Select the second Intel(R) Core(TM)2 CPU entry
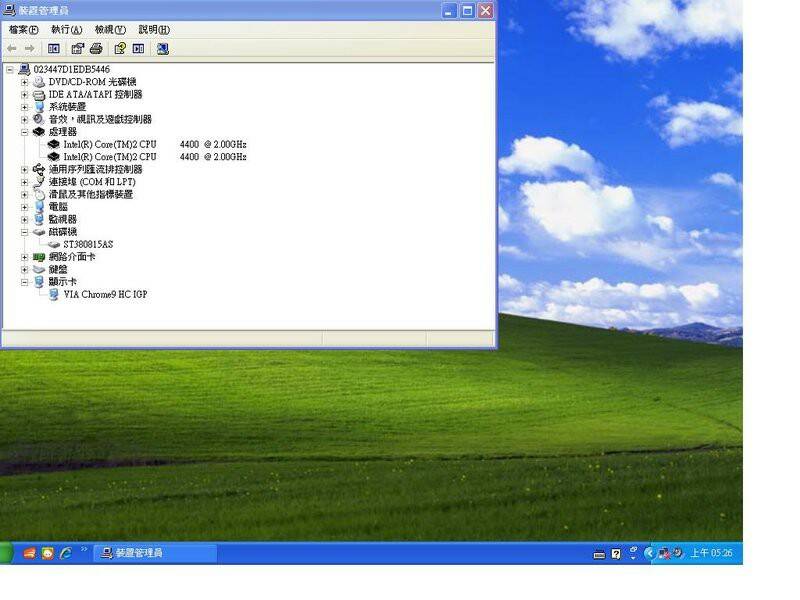The image size is (800, 600). point(155,157)
